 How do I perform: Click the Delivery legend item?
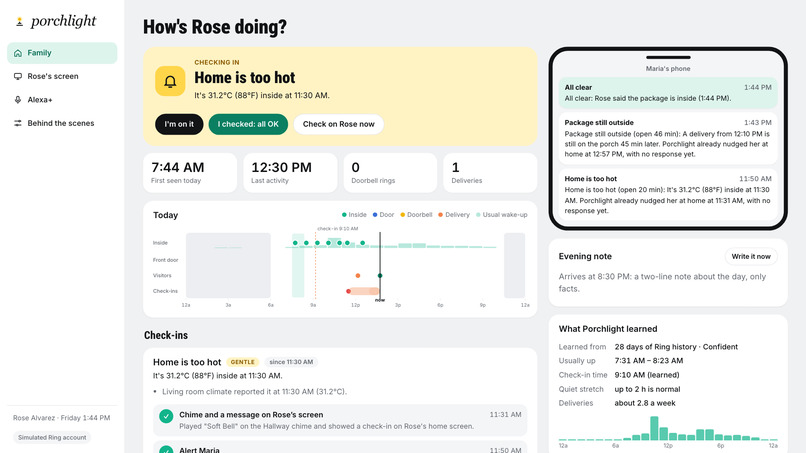point(454,215)
